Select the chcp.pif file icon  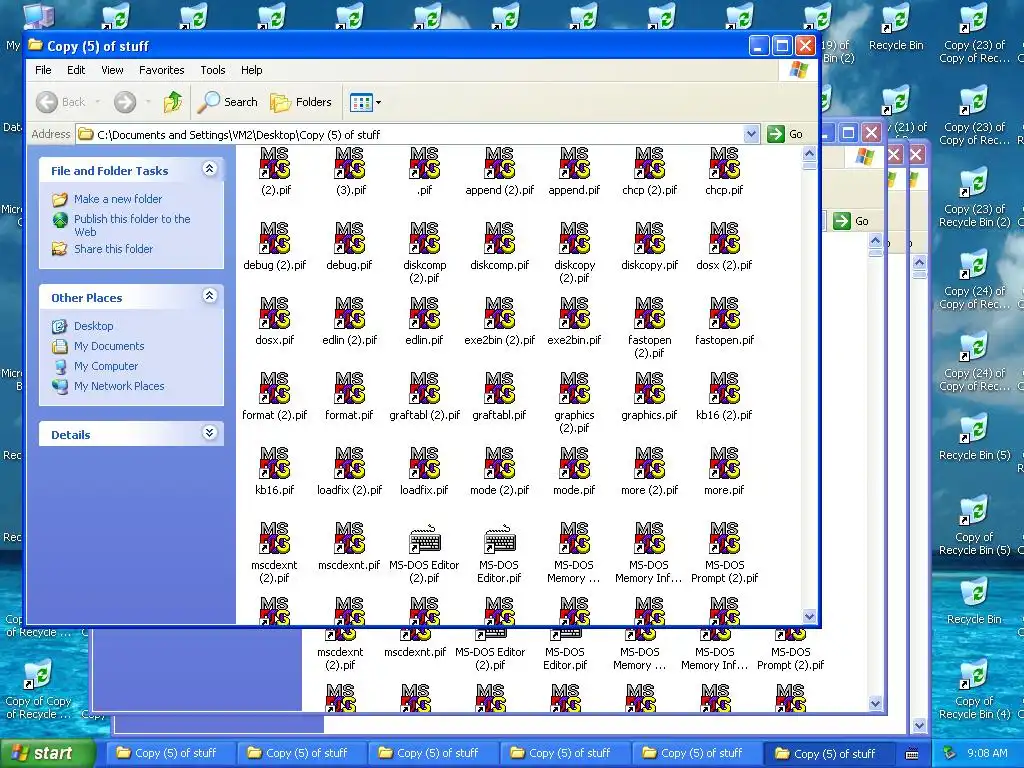click(724, 163)
